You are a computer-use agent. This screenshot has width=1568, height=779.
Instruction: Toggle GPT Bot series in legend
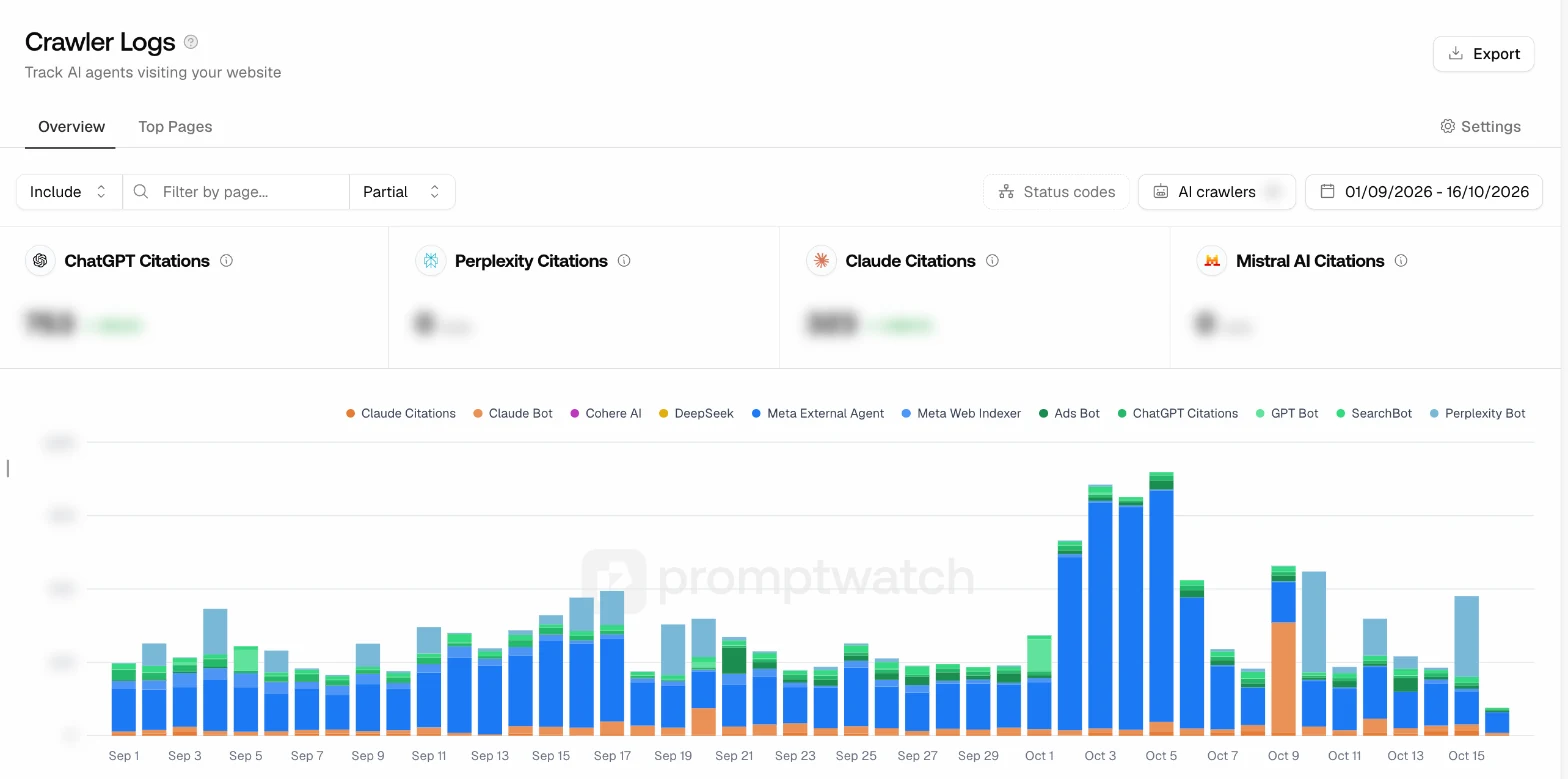1287,413
